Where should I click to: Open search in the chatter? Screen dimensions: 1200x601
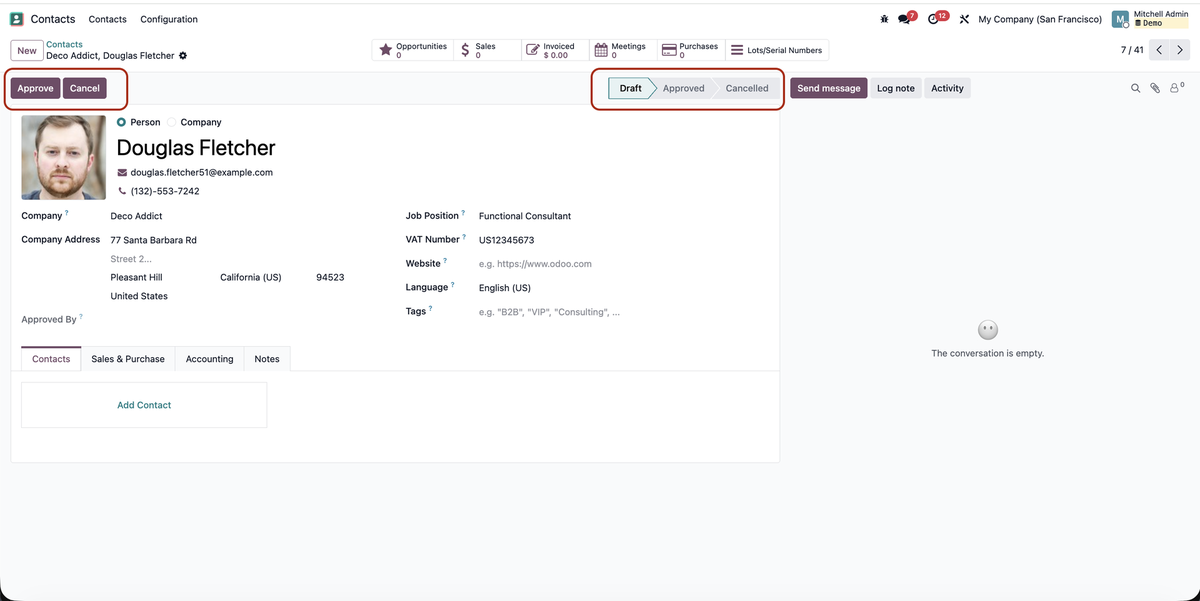[1135, 87]
